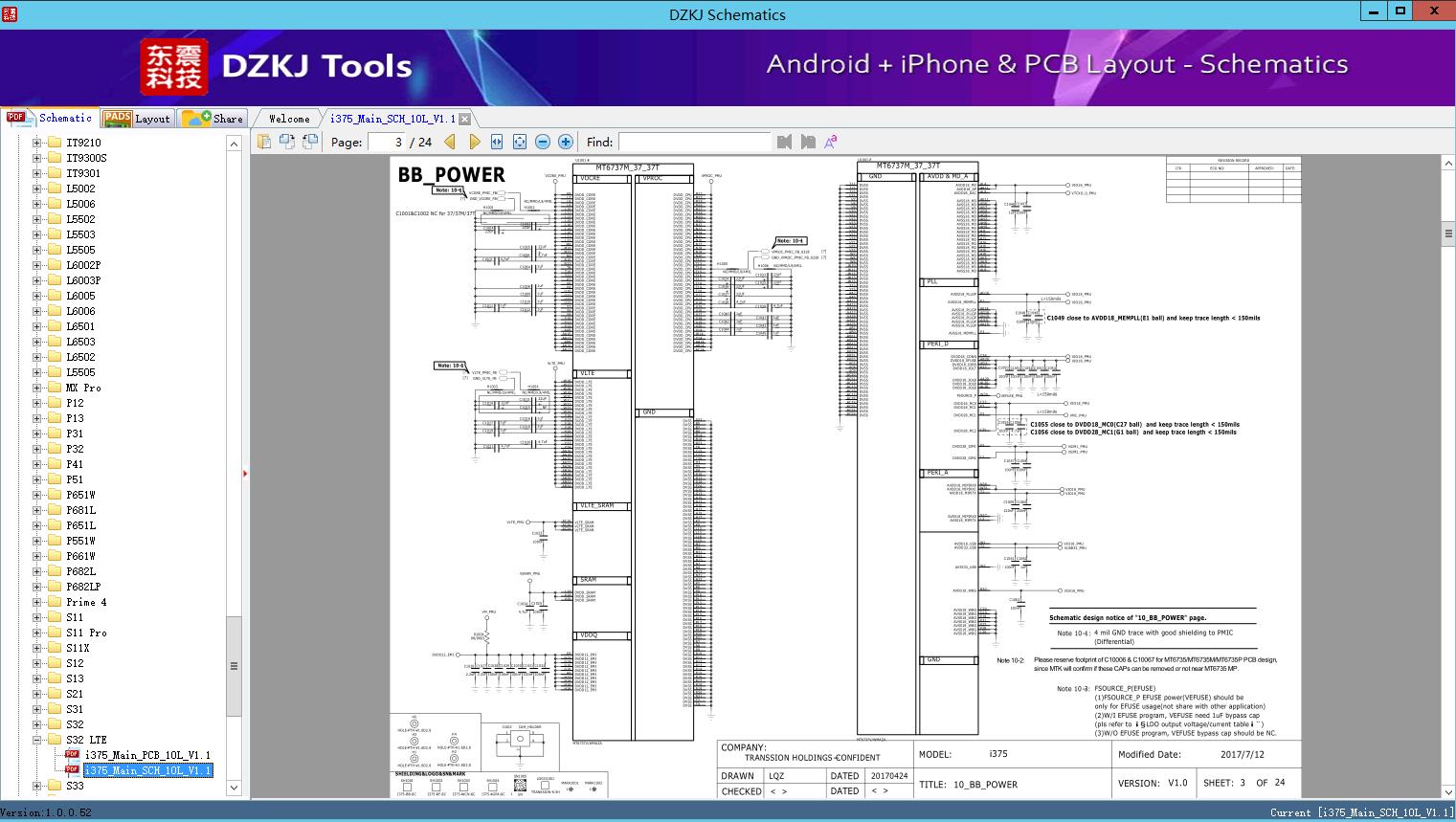Zoom out with the minus icon
The image size is (1456, 822).
click(543, 142)
